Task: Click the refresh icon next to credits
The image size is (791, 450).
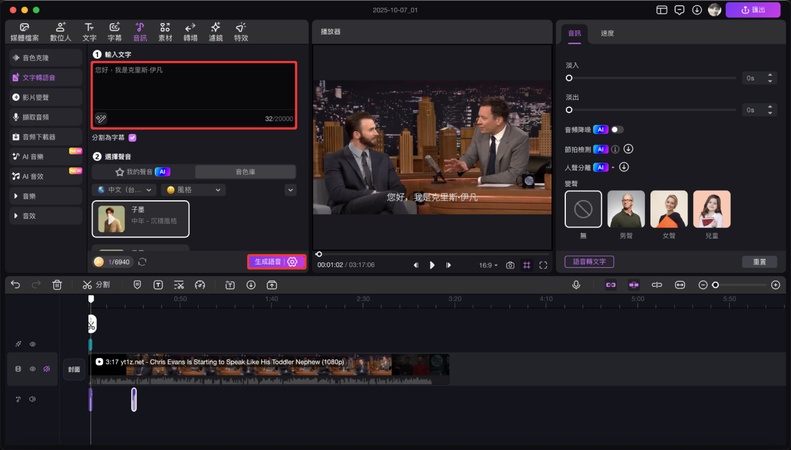Action: tap(142, 261)
